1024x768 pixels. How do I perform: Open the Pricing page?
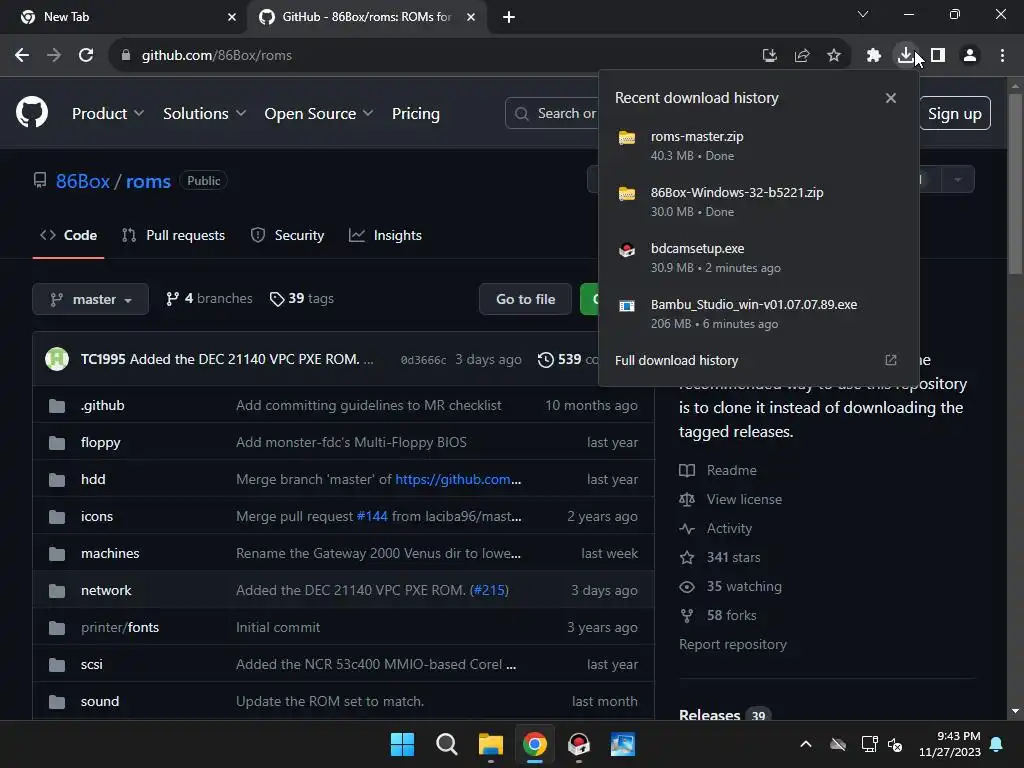click(415, 114)
